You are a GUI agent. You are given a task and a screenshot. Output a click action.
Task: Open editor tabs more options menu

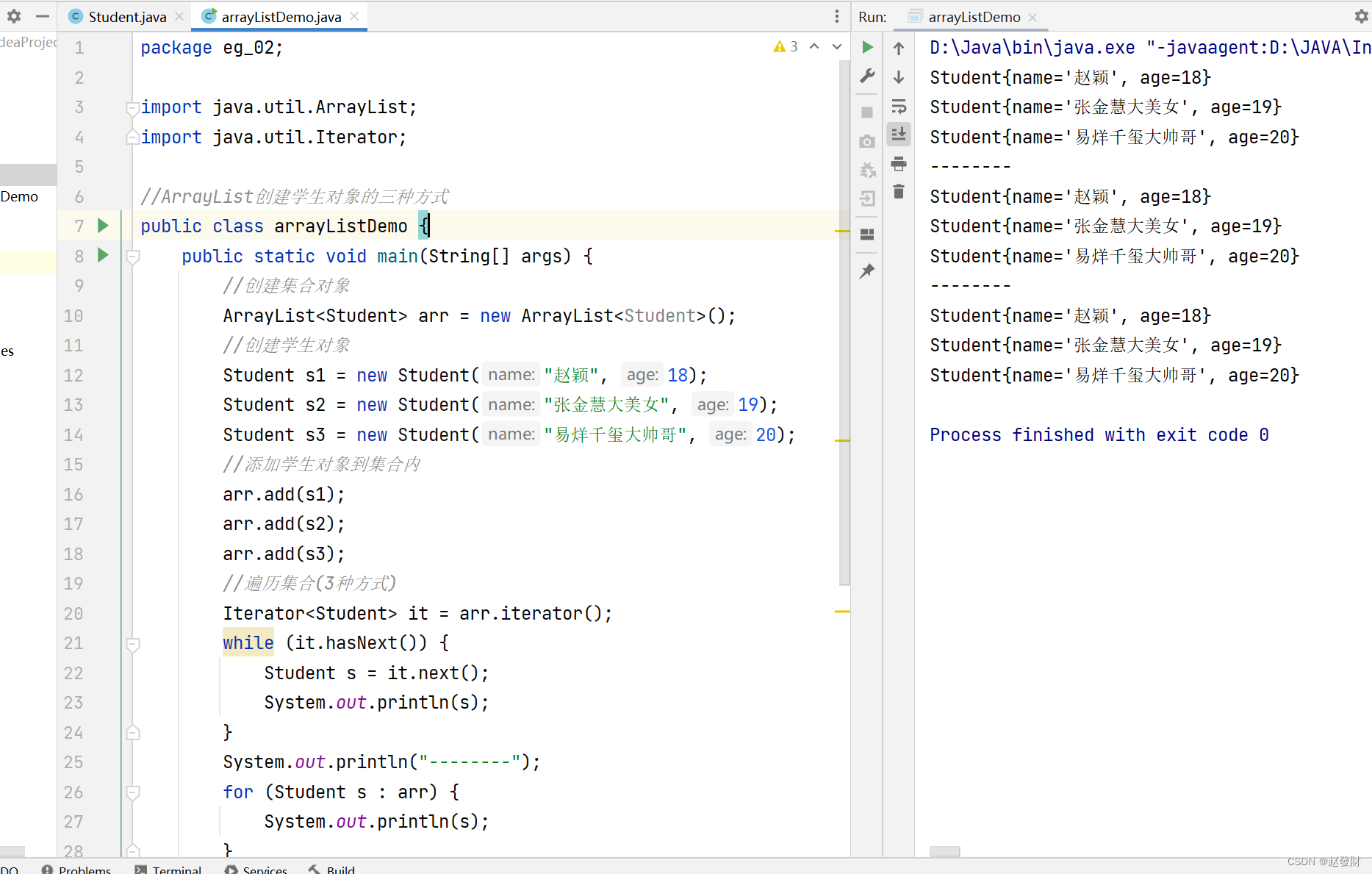pyautogui.click(x=836, y=16)
